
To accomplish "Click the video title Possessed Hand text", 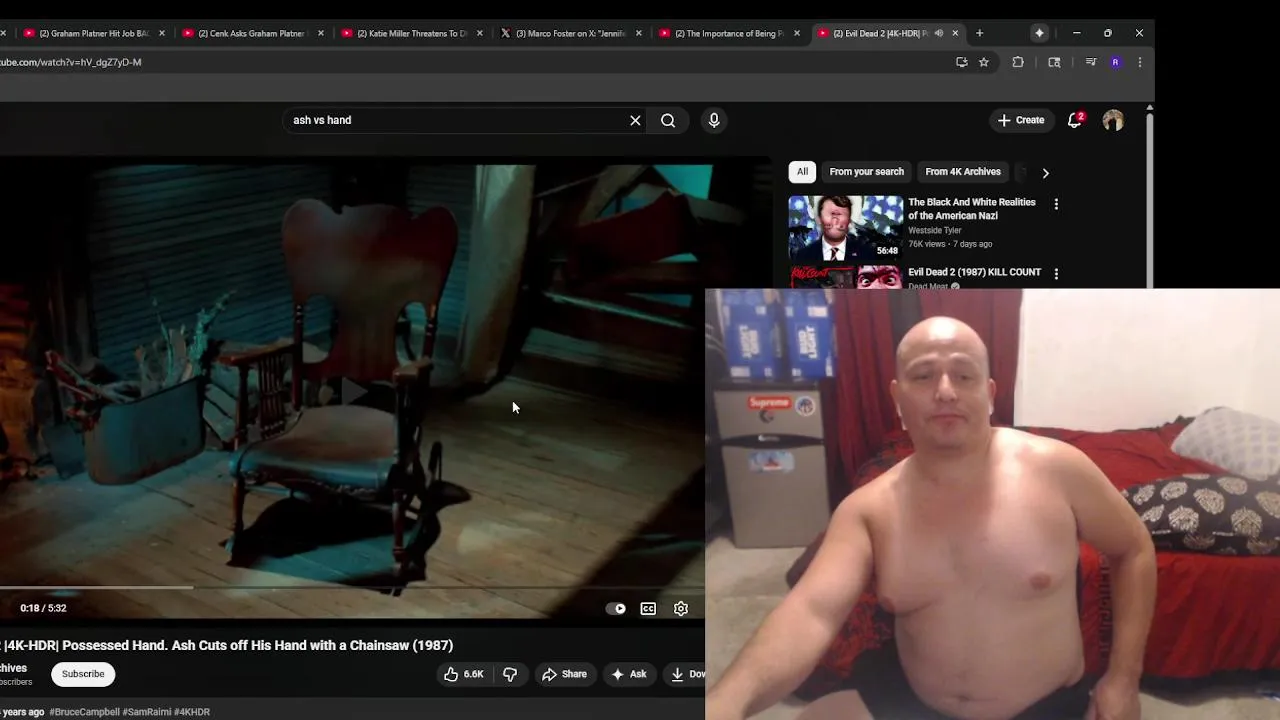I will click(x=229, y=646).
